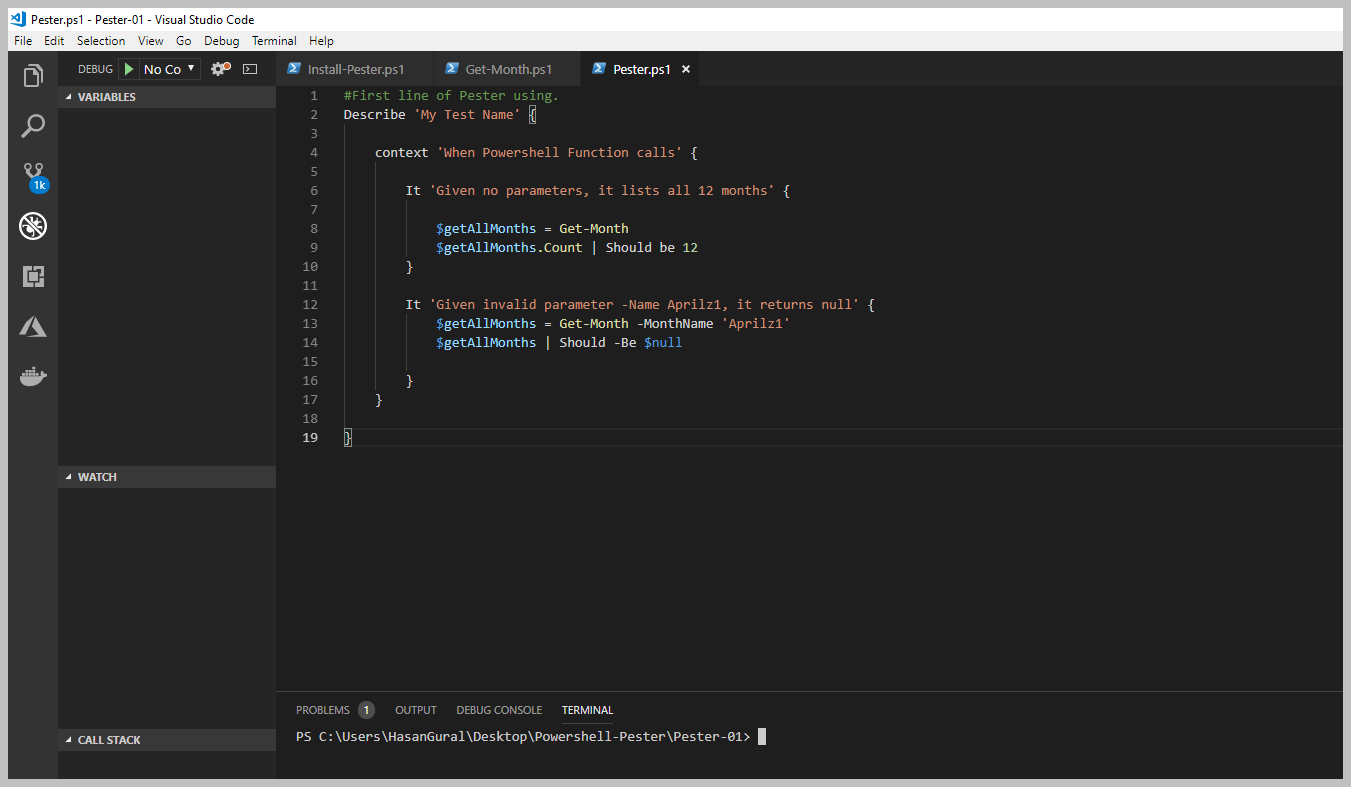
Task: Click PowerShell file icon on Get-Month.ps1 tab
Action: click(x=452, y=69)
